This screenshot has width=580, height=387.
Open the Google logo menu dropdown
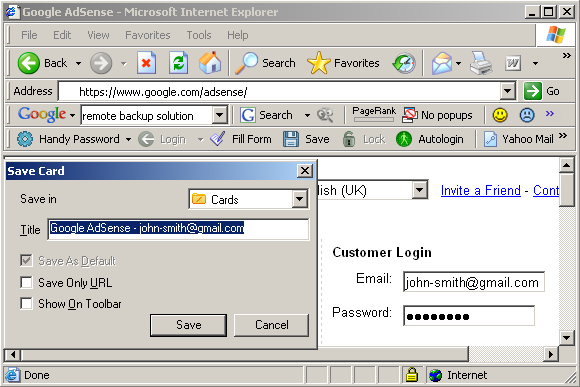coord(72,115)
